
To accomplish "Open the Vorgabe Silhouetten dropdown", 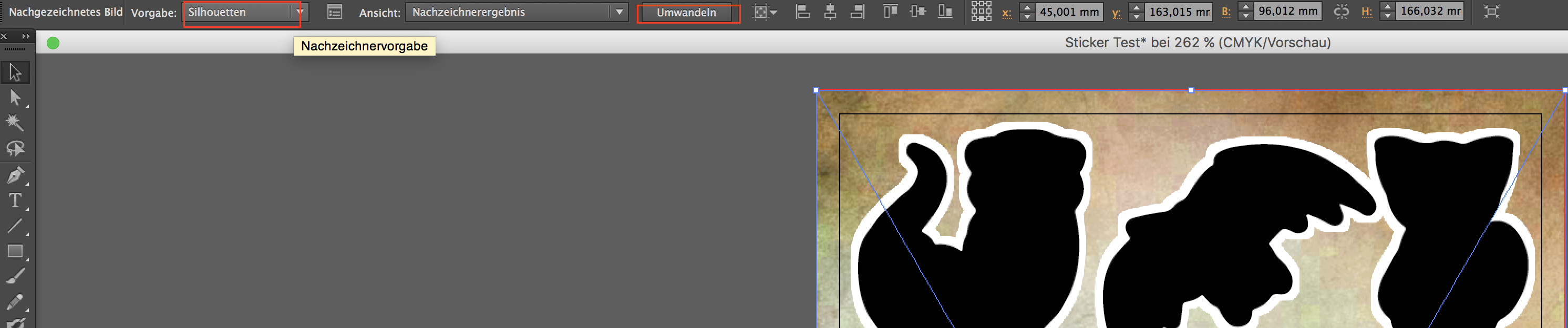I will tap(245, 12).
